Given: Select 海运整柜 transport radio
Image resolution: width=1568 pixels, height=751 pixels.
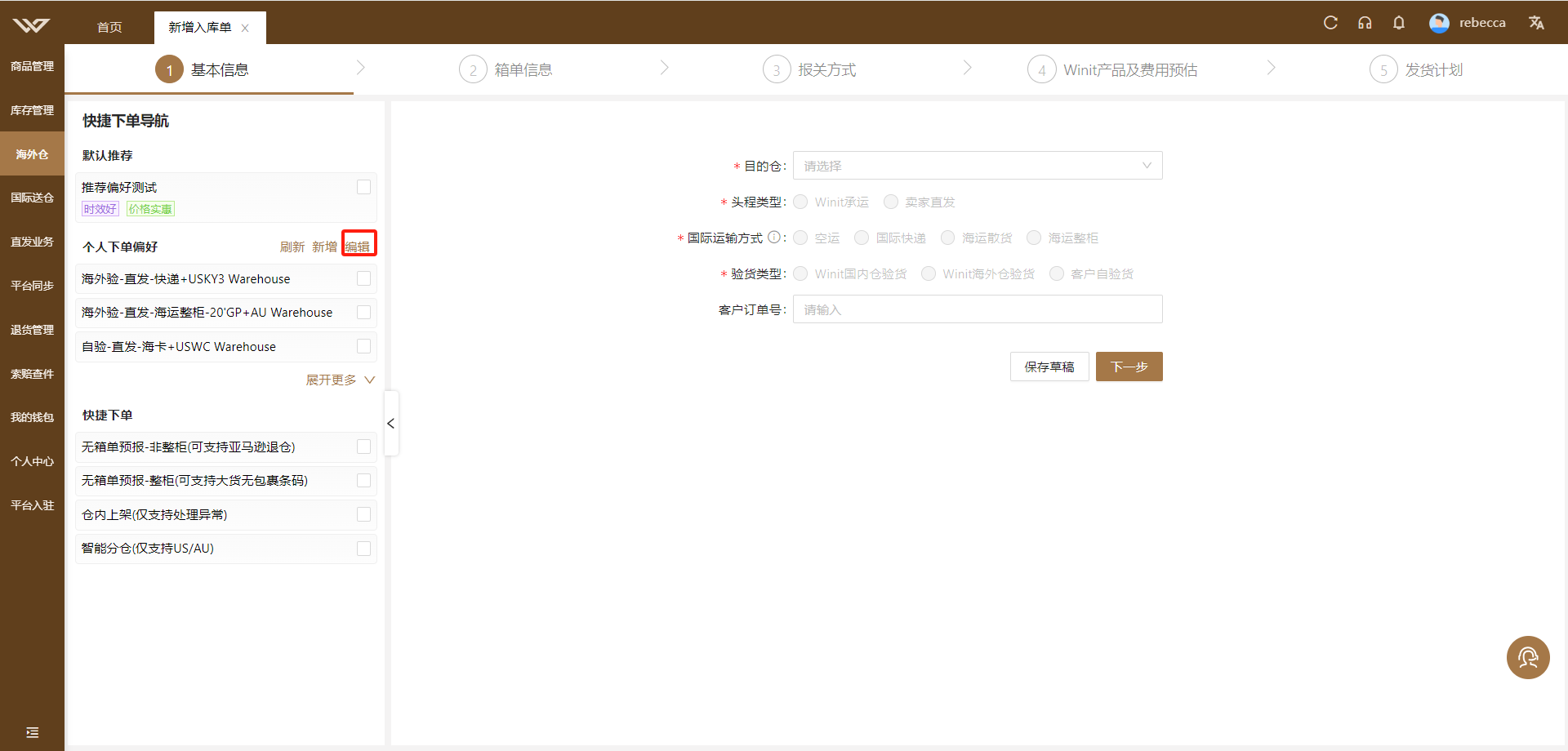Looking at the screenshot, I should point(1034,238).
